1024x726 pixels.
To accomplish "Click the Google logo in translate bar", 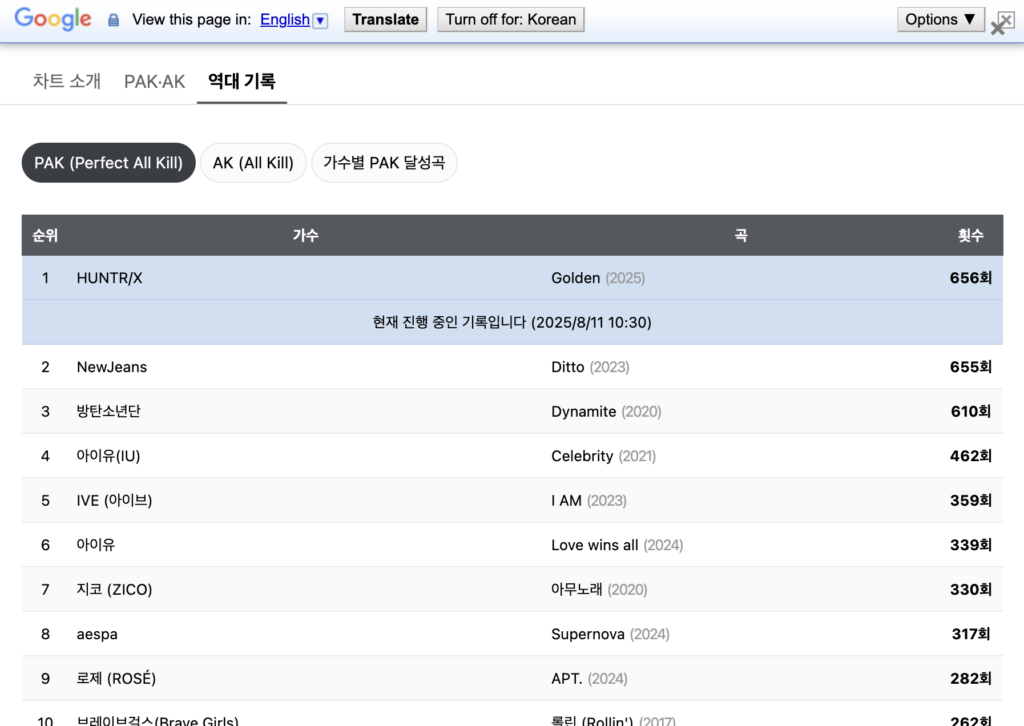I will pos(52,19).
